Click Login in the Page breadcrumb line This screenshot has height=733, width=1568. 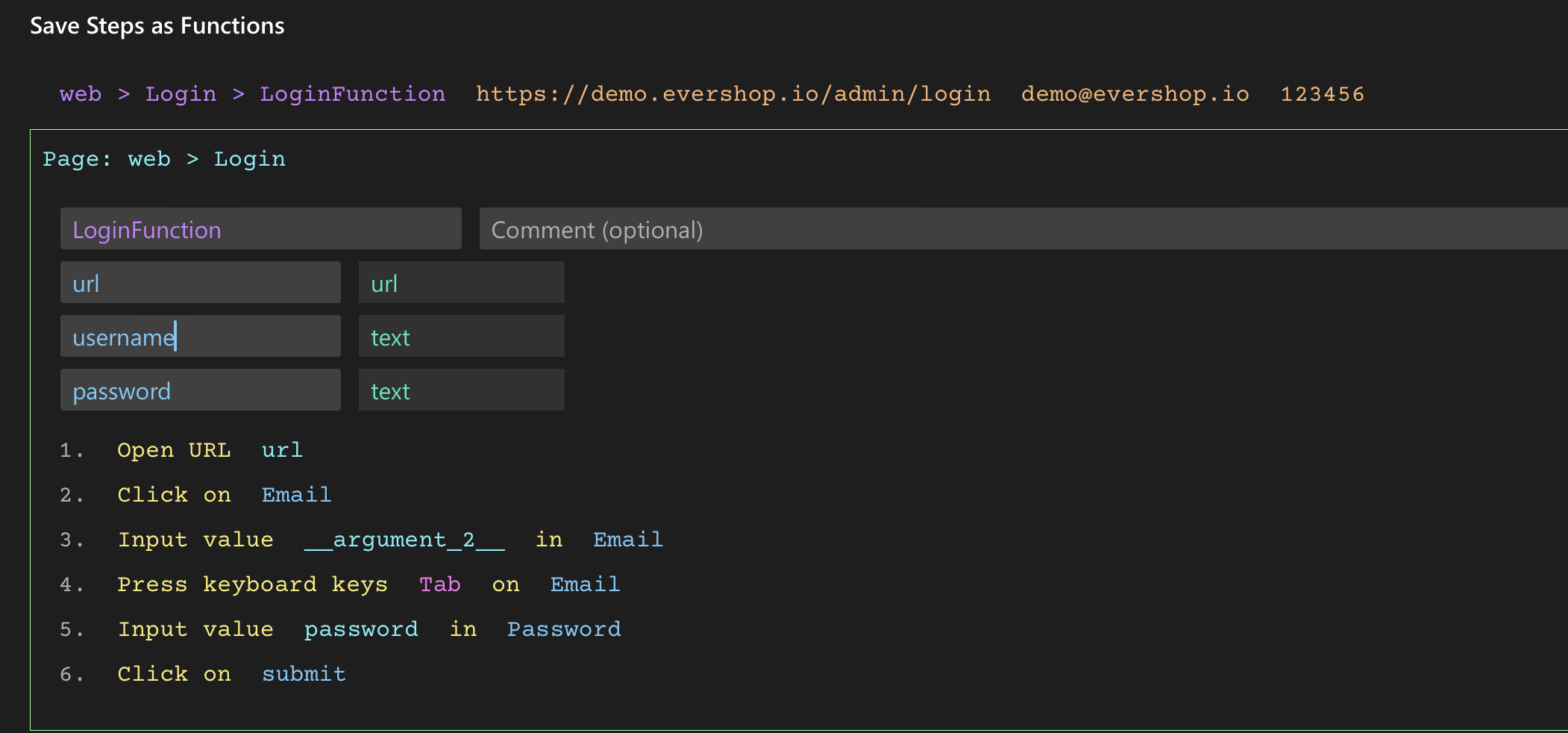click(249, 159)
